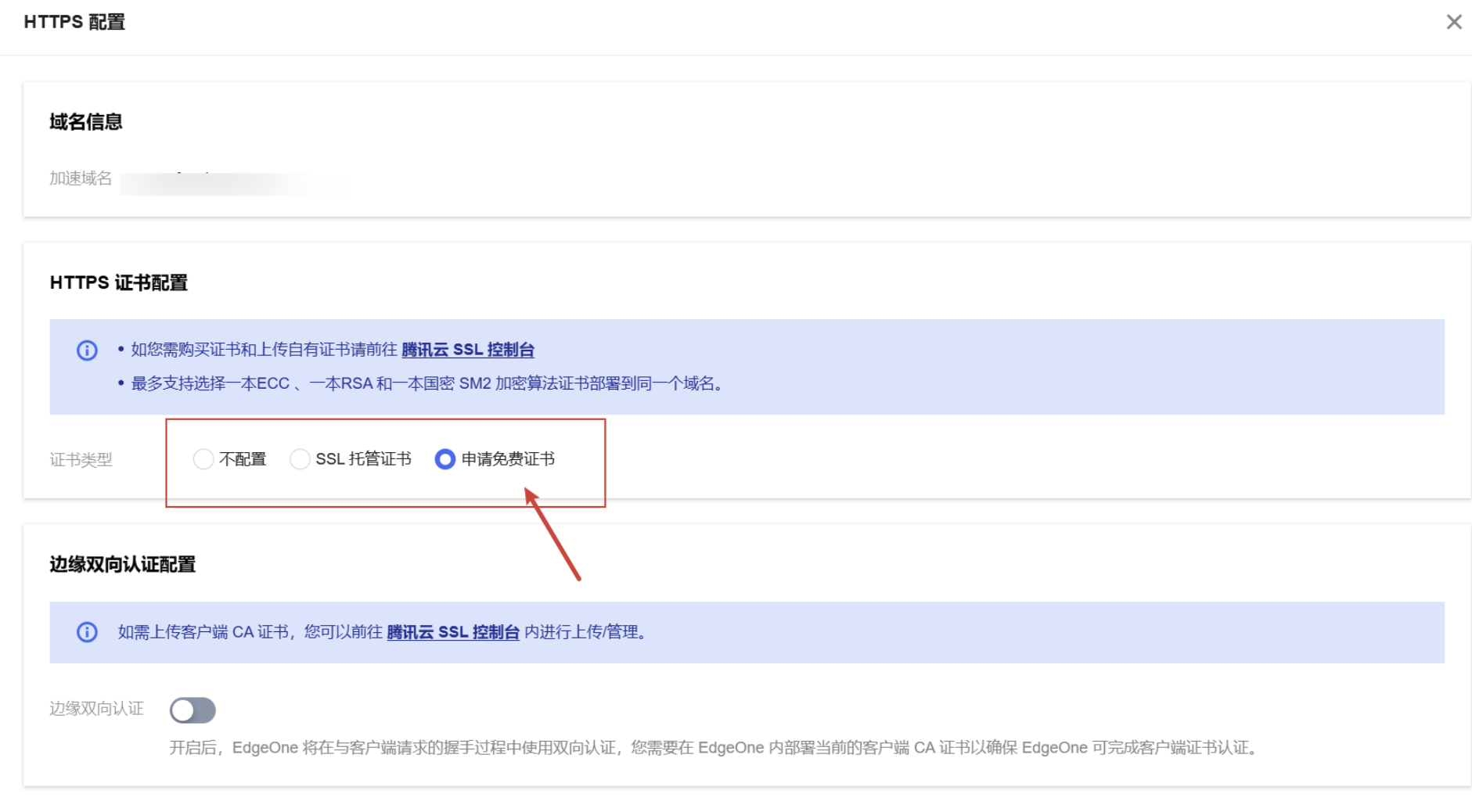Click the 加速域名 field label
This screenshot has width=1472, height=812.
coord(81,178)
